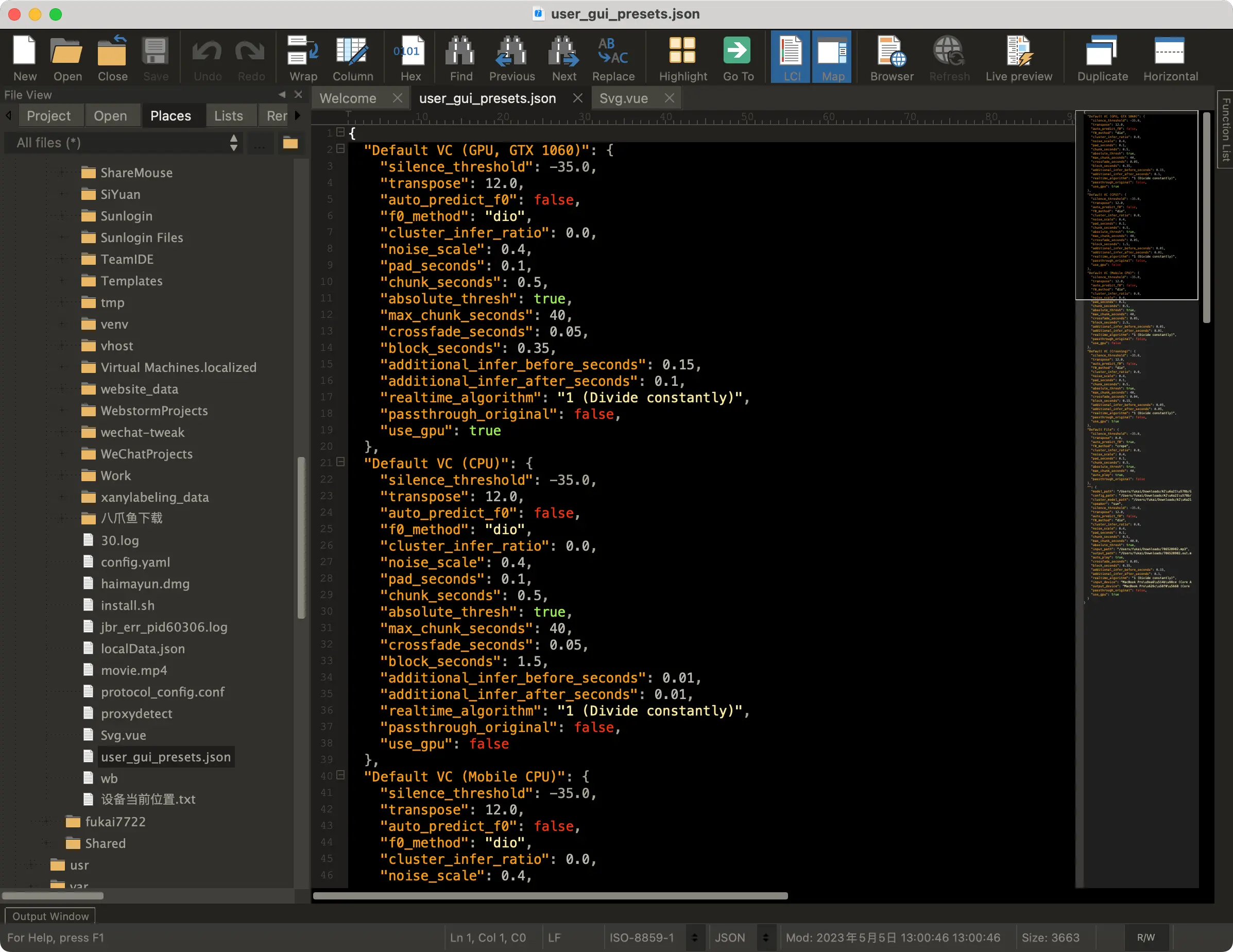Open the All files filter dropdown
The height and width of the screenshot is (952, 1233).
[x=124, y=143]
